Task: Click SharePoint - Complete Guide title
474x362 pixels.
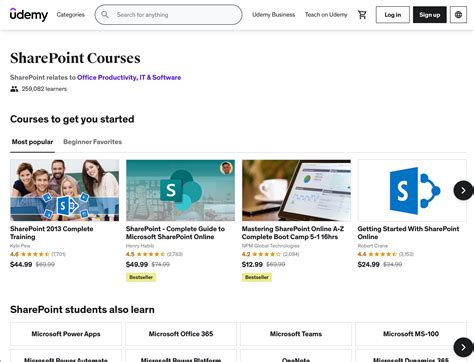Action: 175,233
